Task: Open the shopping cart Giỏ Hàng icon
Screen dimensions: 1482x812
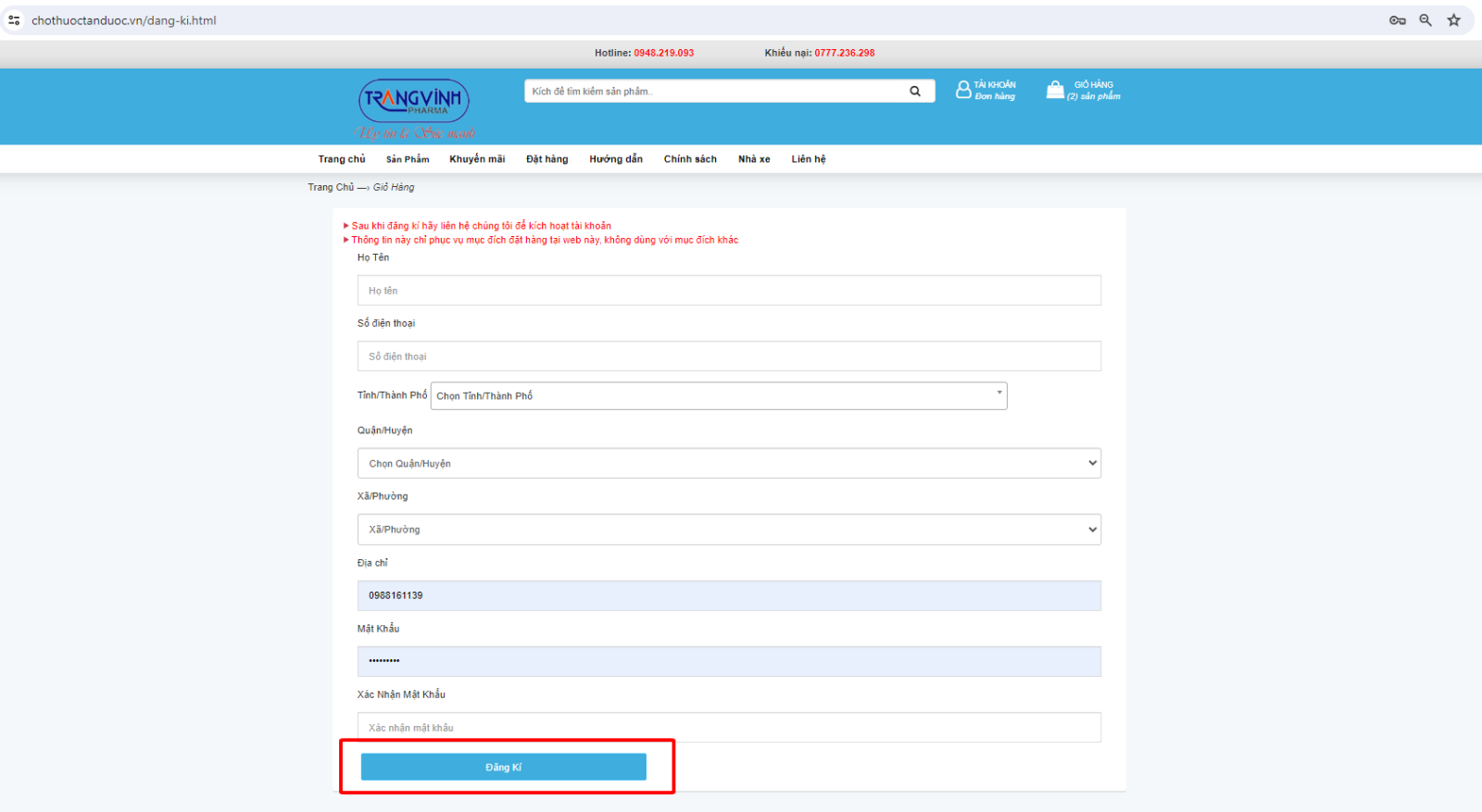Action: 1055,90
